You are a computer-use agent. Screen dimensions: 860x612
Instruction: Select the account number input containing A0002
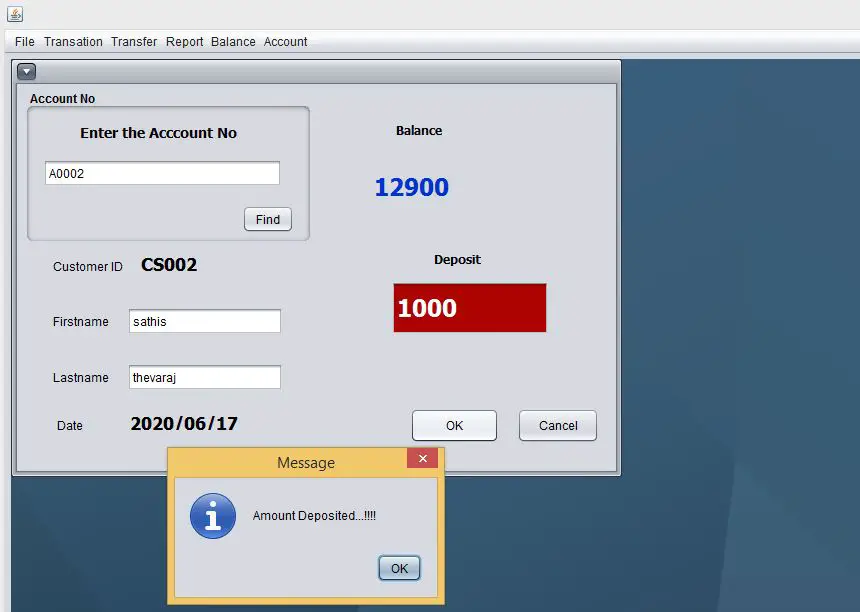point(161,172)
